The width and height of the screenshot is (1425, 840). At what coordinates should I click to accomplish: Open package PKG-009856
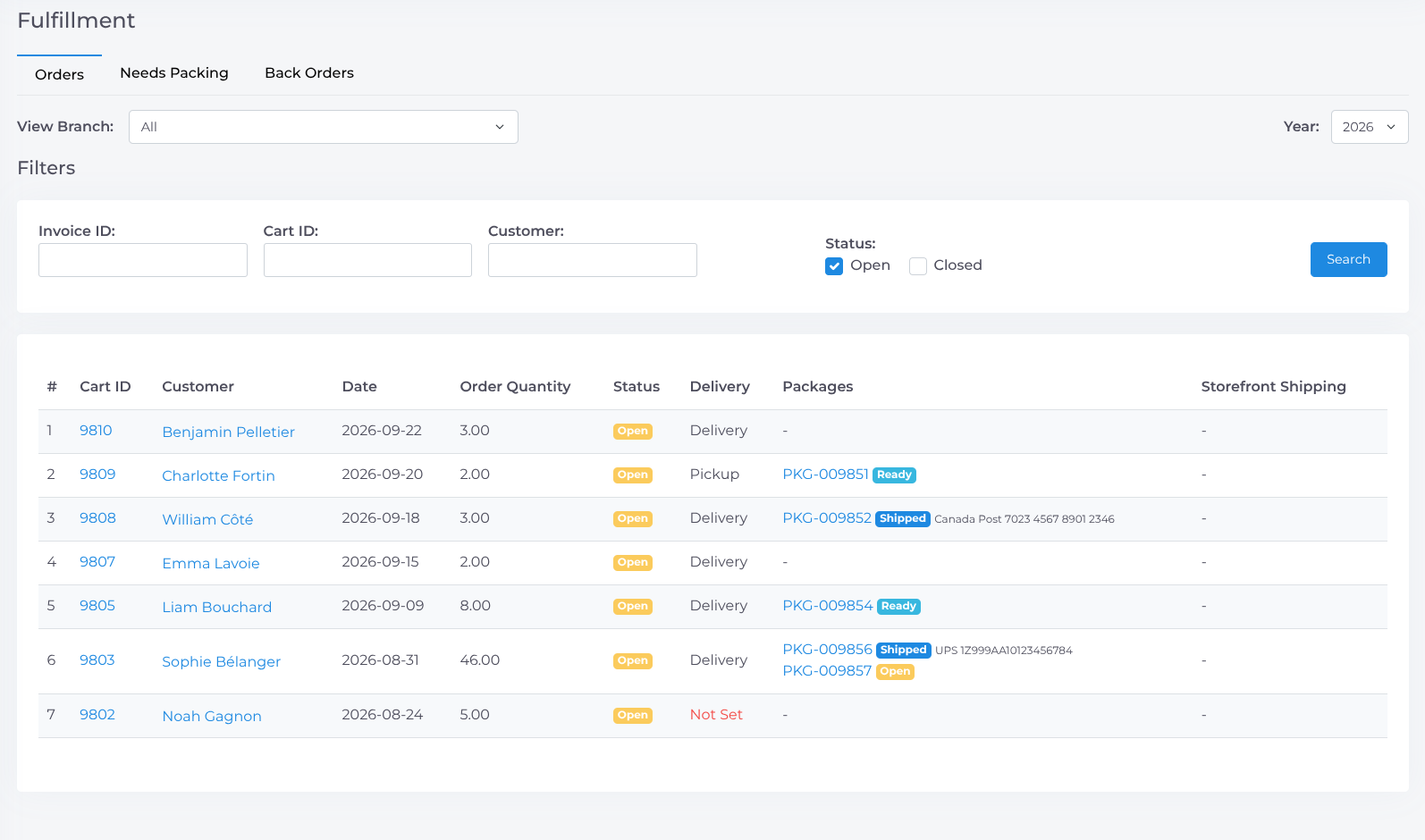click(x=827, y=650)
